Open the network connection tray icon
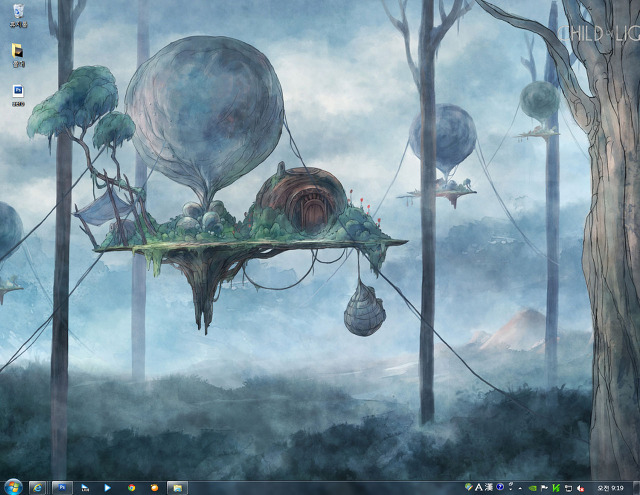The image size is (640, 495). pos(569,488)
